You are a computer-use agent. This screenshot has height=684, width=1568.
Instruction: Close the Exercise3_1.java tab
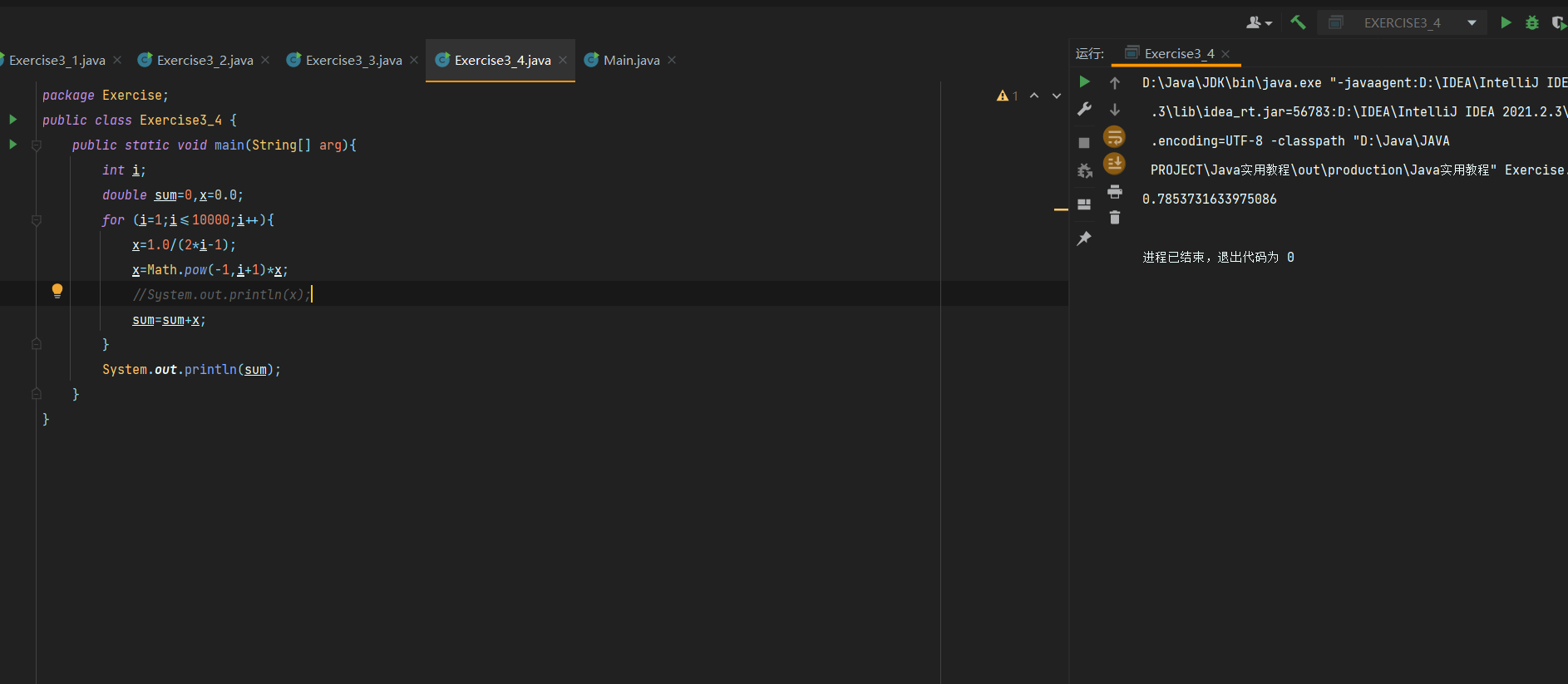pyautogui.click(x=117, y=60)
